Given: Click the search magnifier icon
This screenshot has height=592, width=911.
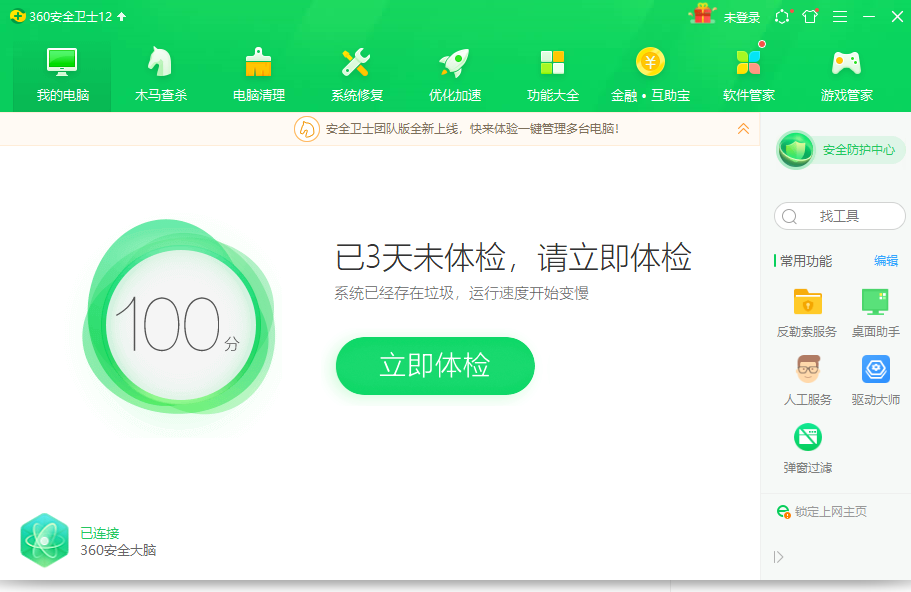Looking at the screenshot, I should click(789, 217).
